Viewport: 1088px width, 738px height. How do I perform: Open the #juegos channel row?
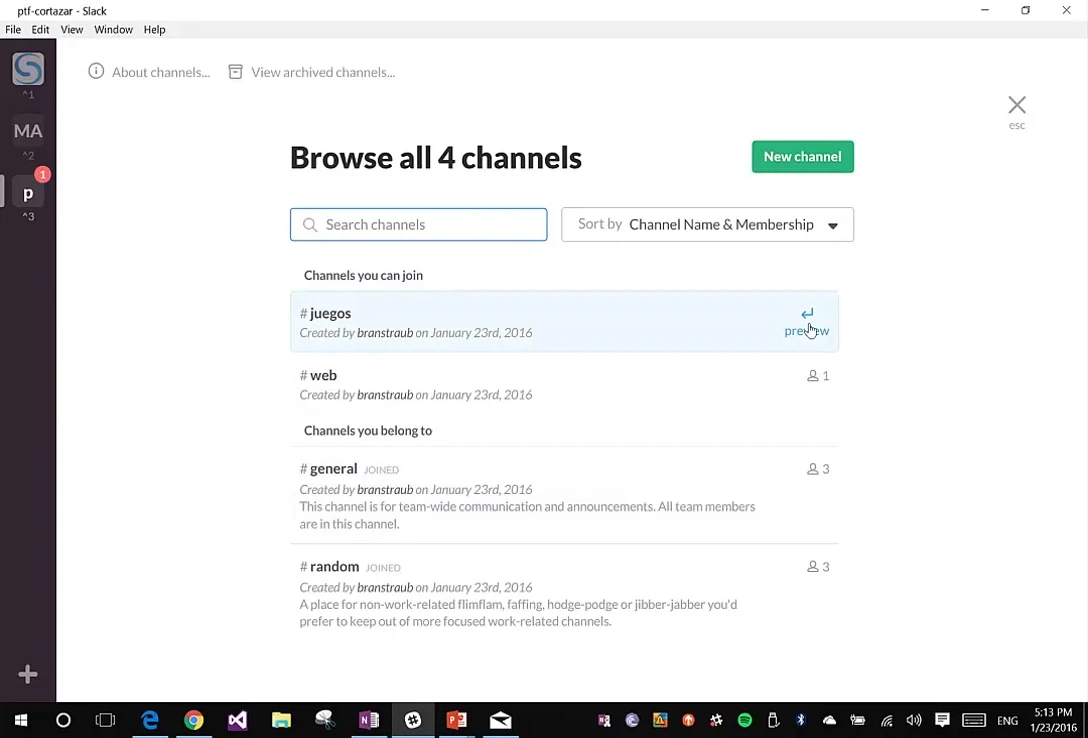[564, 322]
